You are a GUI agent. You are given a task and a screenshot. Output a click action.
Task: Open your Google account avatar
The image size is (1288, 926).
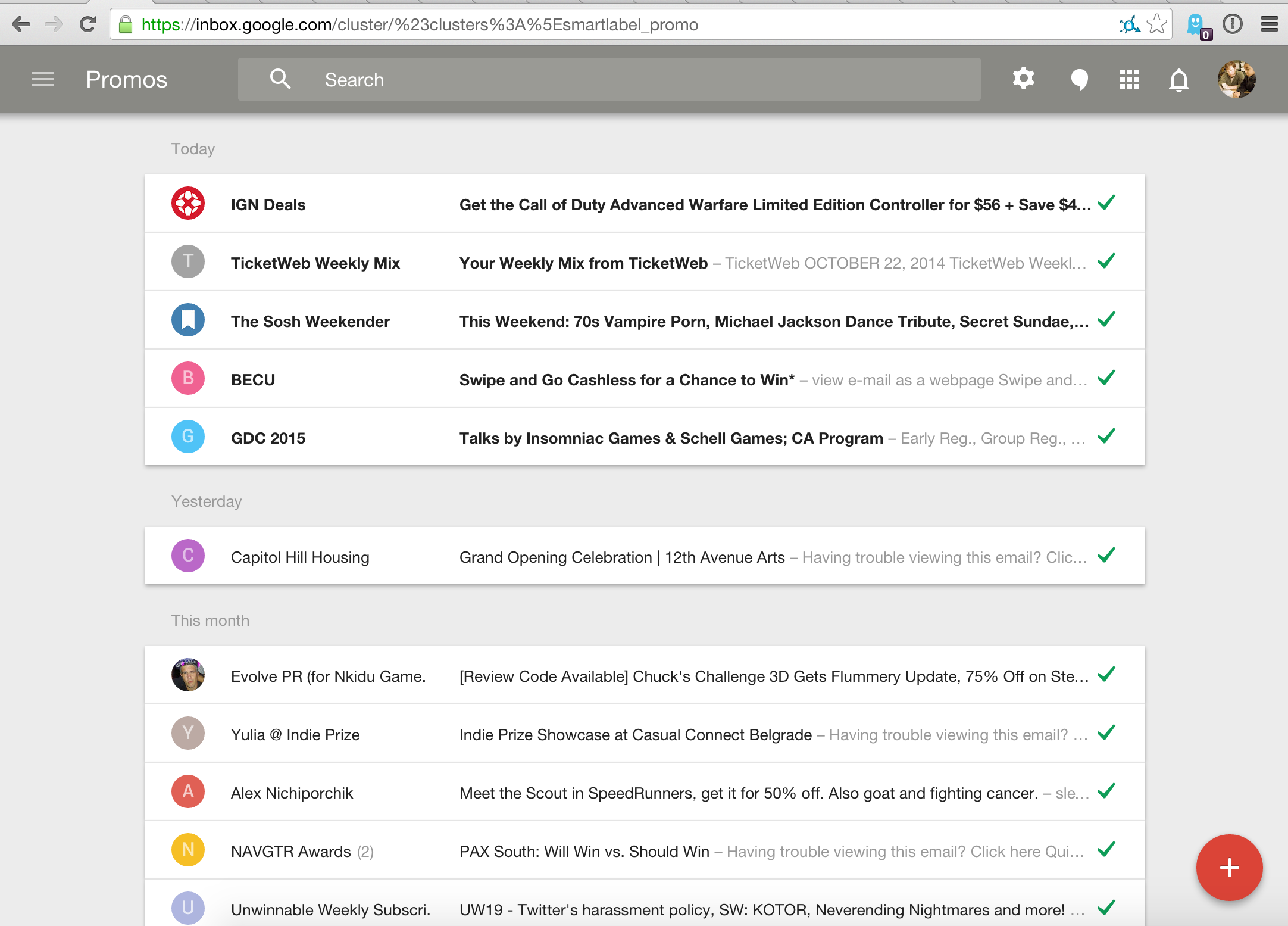(x=1237, y=79)
